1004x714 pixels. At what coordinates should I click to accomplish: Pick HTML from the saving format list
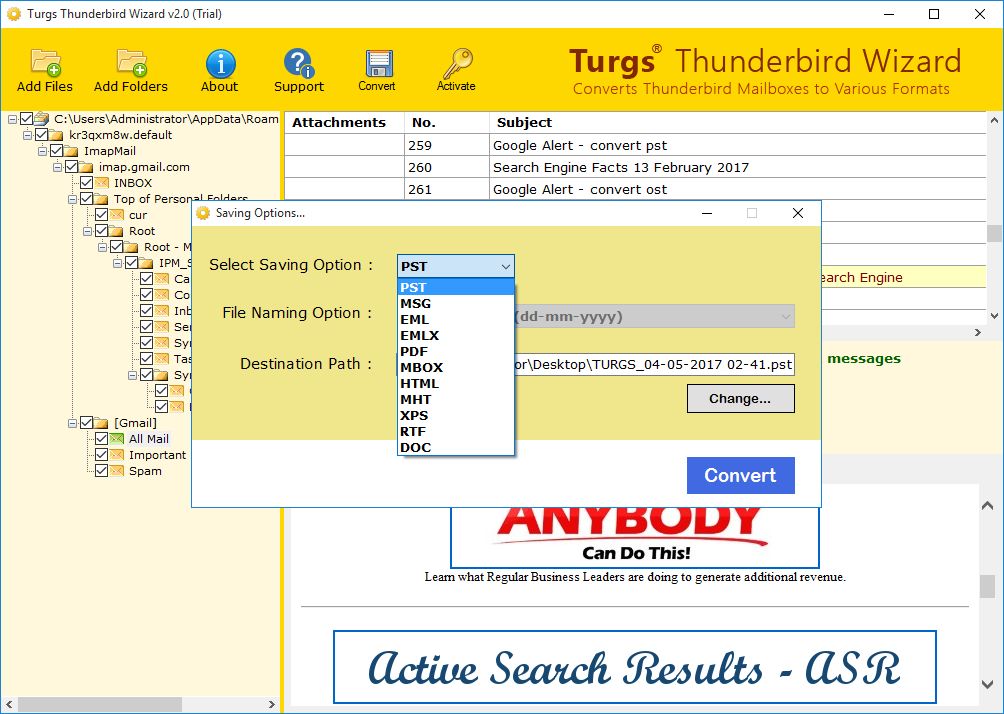pos(456,384)
